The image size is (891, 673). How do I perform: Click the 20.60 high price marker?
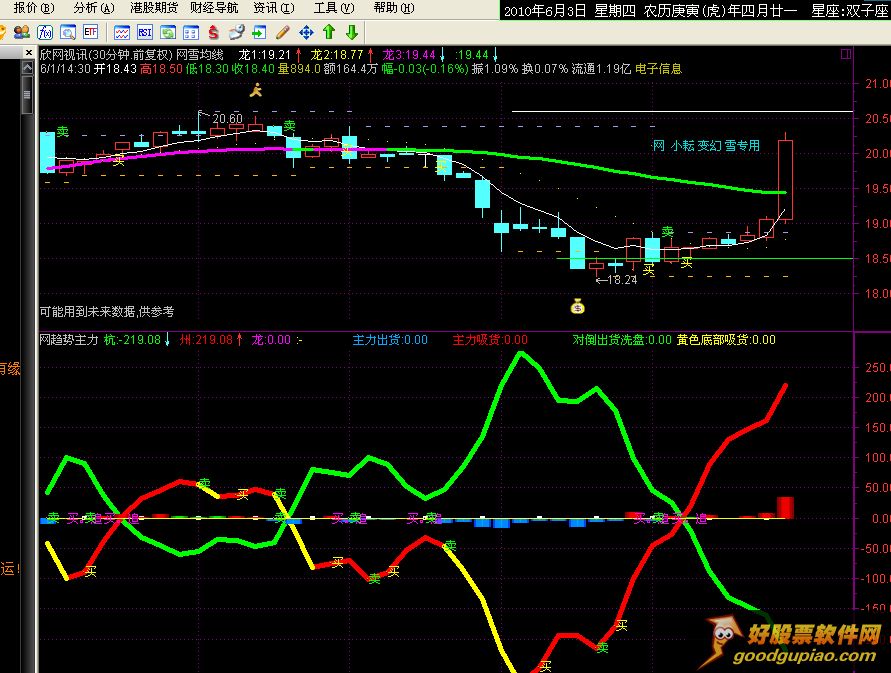coord(227,119)
